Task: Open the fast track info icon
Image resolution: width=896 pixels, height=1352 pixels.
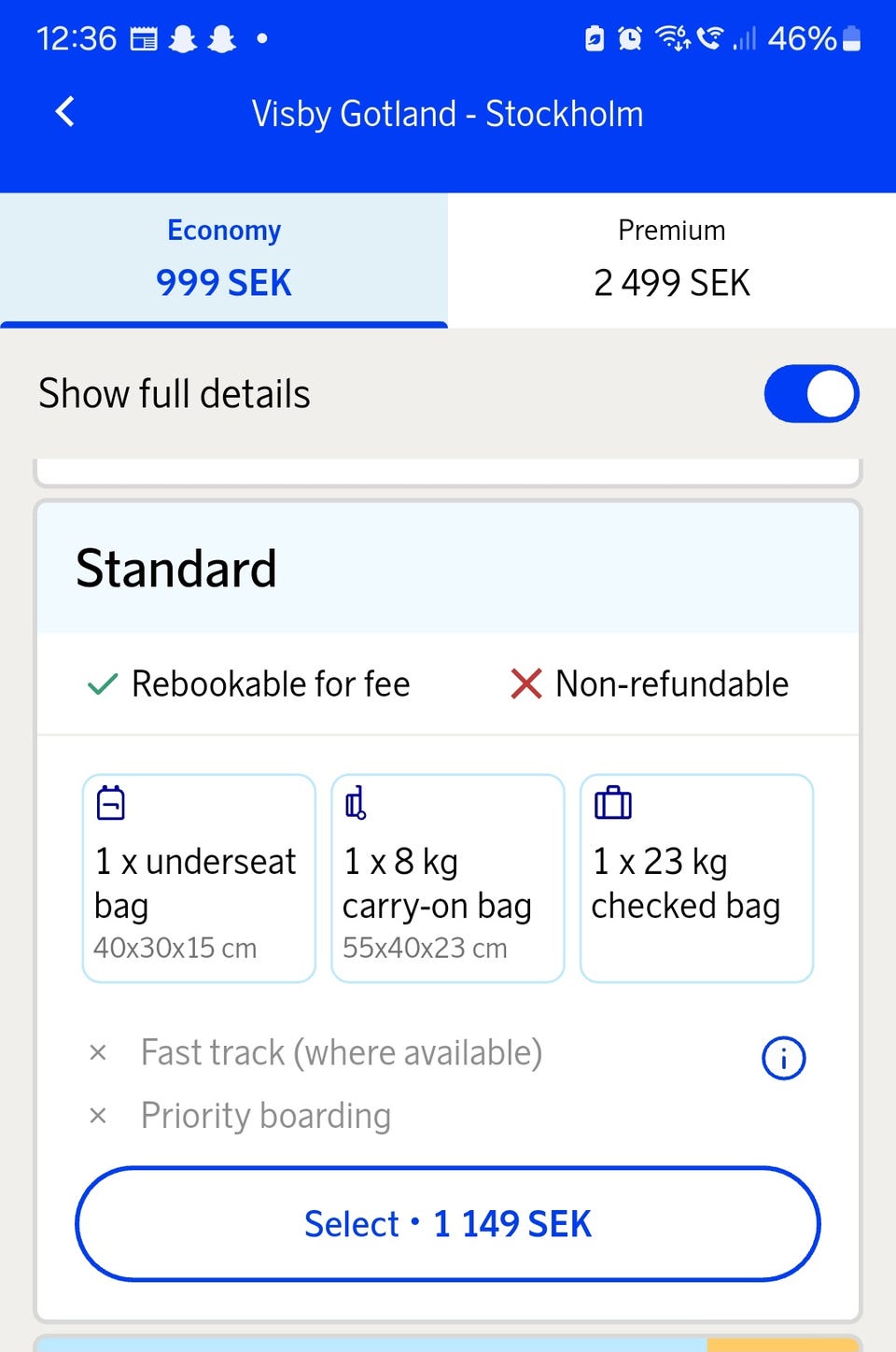Action: (783, 1058)
